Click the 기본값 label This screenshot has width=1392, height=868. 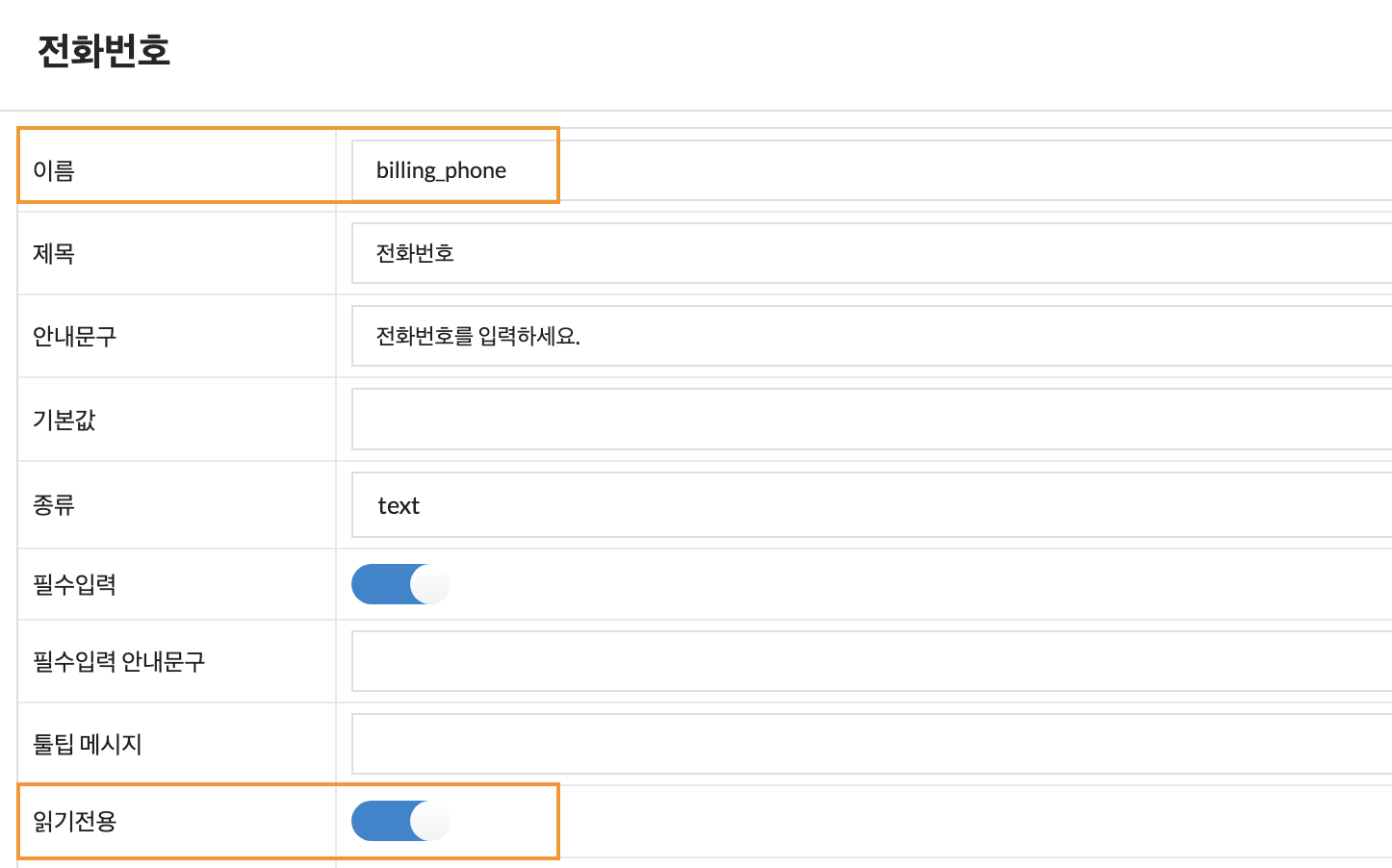point(64,420)
